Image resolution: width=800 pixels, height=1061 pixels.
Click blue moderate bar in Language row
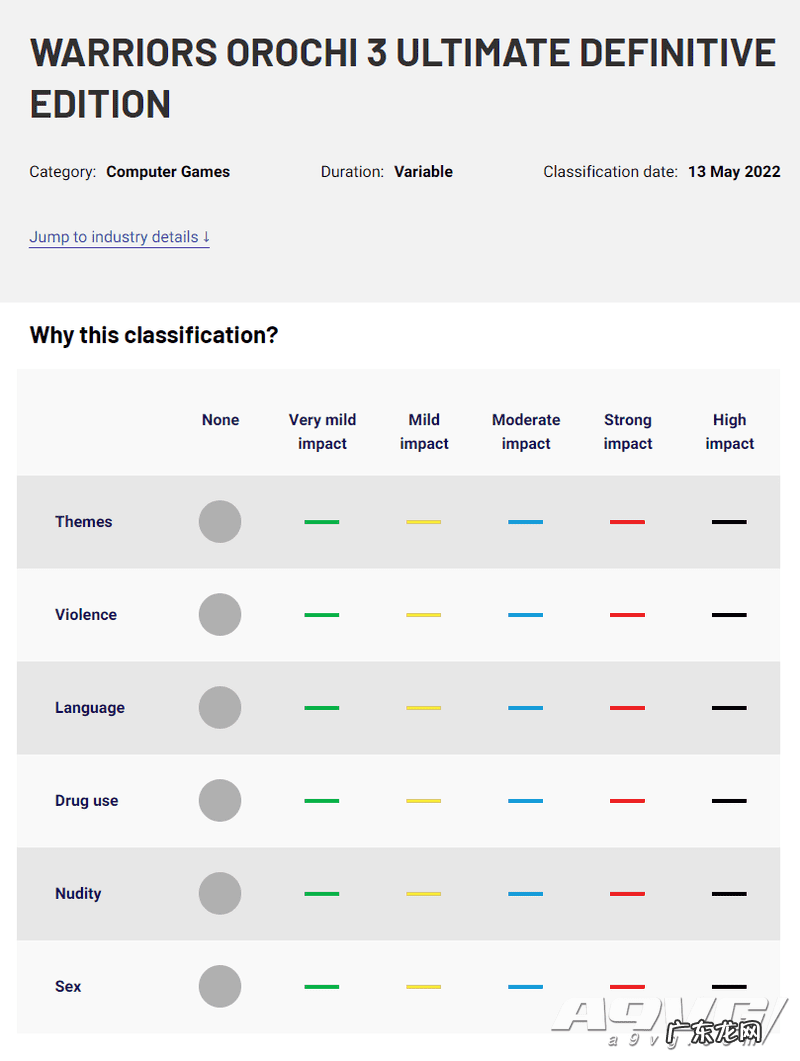(x=525, y=708)
